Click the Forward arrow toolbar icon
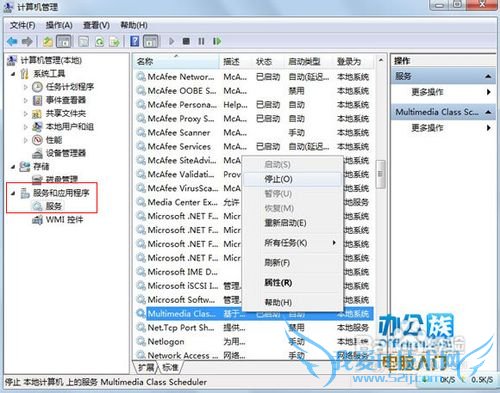Viewport: 500px width, 393px height. 27,42
